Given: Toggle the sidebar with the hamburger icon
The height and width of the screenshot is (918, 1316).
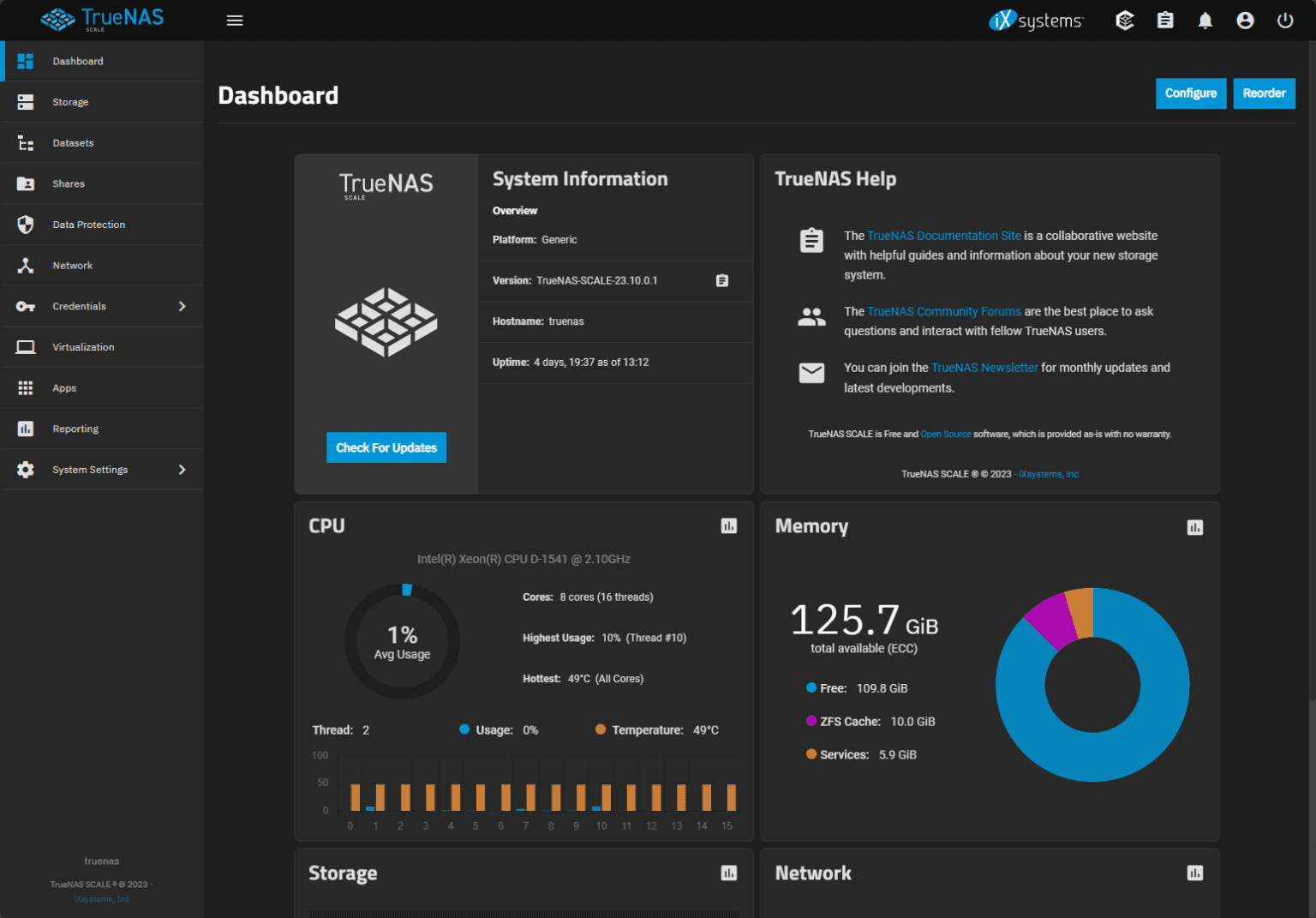Looking at the screenshot, I should (234, 20).
